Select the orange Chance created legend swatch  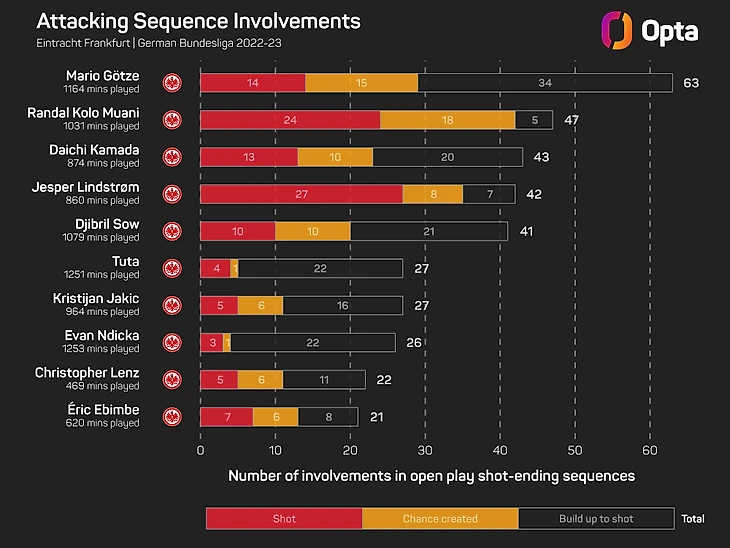tap(440, 519)
